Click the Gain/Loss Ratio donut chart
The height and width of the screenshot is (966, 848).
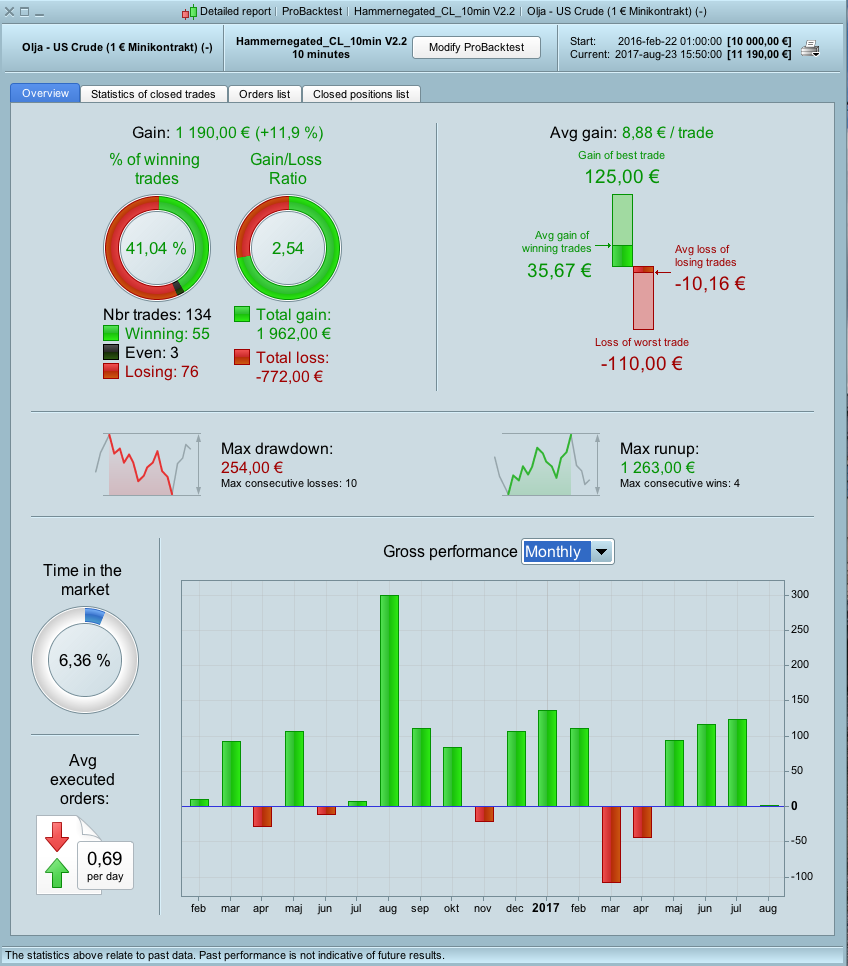(288, 248)
